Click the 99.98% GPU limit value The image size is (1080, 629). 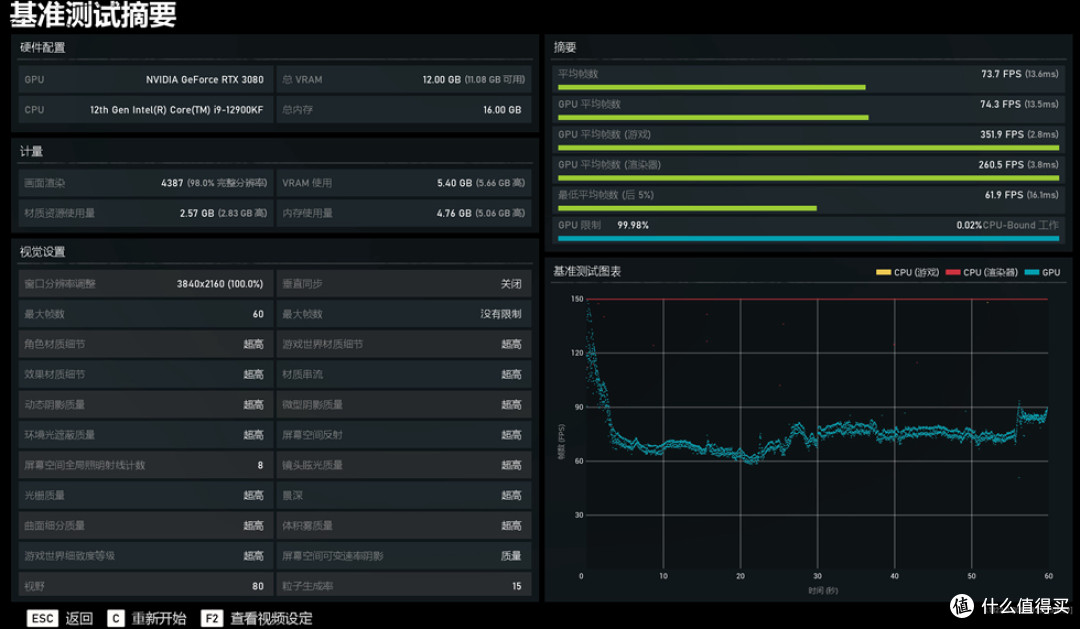[x=633, y=225]
